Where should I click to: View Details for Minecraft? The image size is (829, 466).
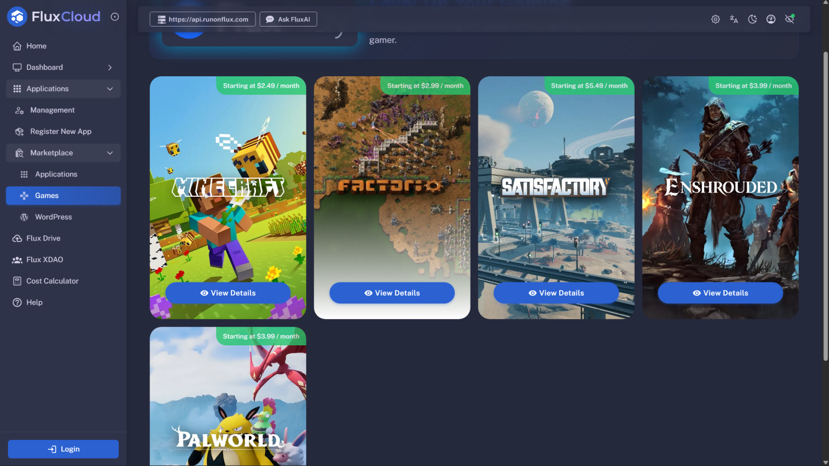tap(228, 293)
